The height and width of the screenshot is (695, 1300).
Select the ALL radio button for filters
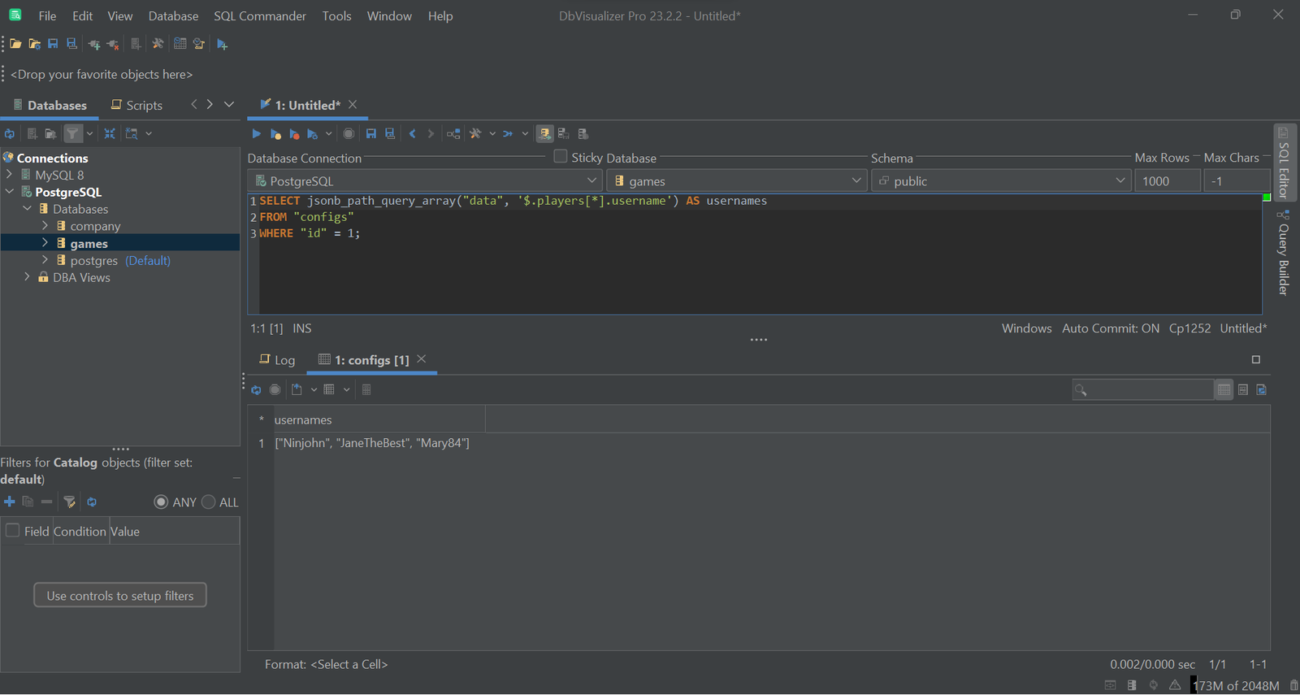[x=209, y=502]
